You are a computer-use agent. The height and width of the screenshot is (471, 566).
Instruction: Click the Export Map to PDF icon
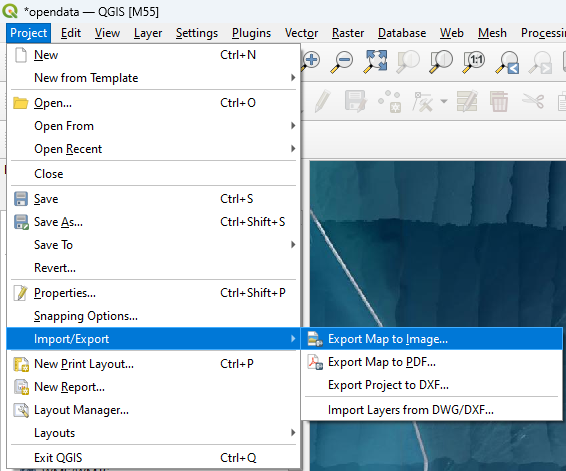(x=315, y=362)
